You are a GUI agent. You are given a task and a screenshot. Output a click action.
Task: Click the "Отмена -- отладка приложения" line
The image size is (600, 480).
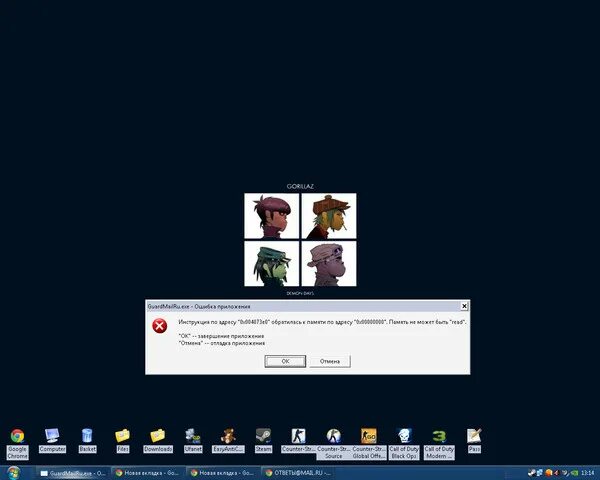pyautogui.click(x=222, y=343)
